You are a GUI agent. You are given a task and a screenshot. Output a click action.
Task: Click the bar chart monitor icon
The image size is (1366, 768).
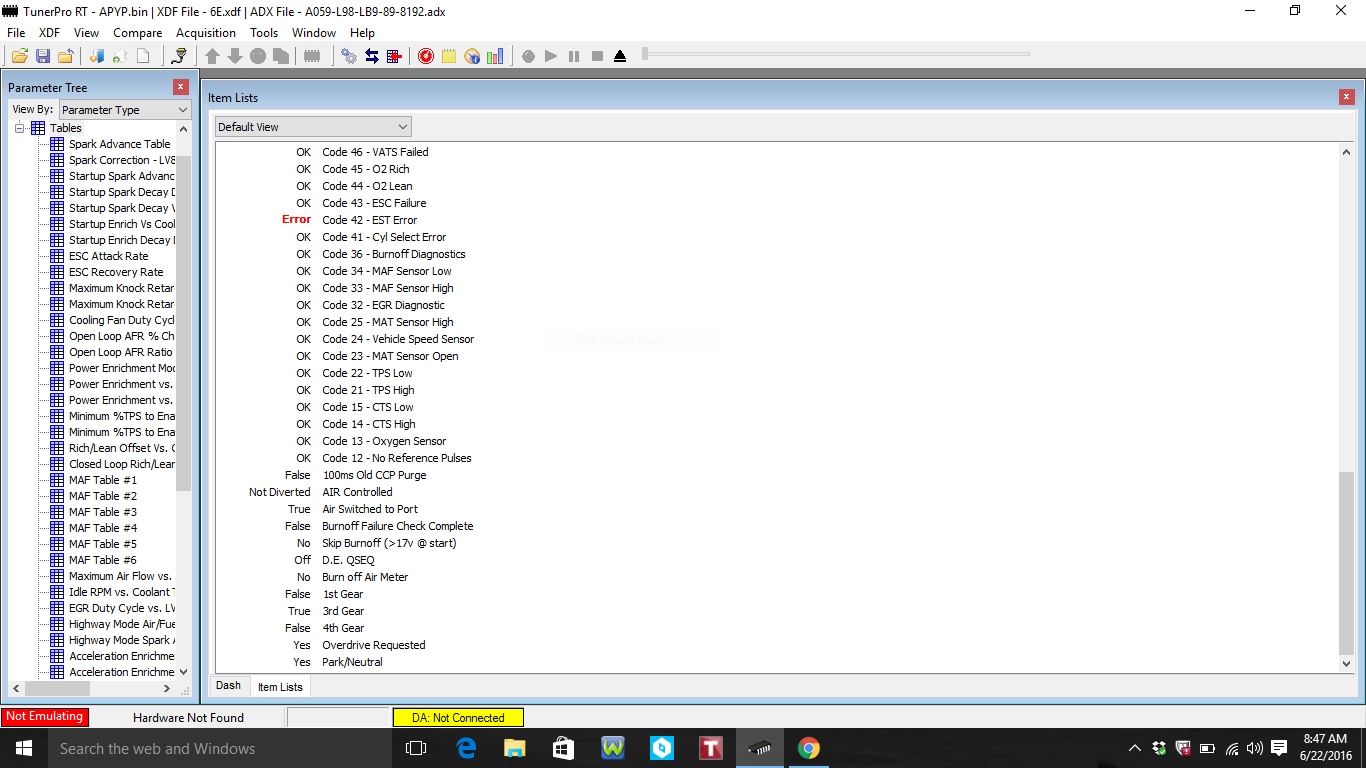[495, 57]
